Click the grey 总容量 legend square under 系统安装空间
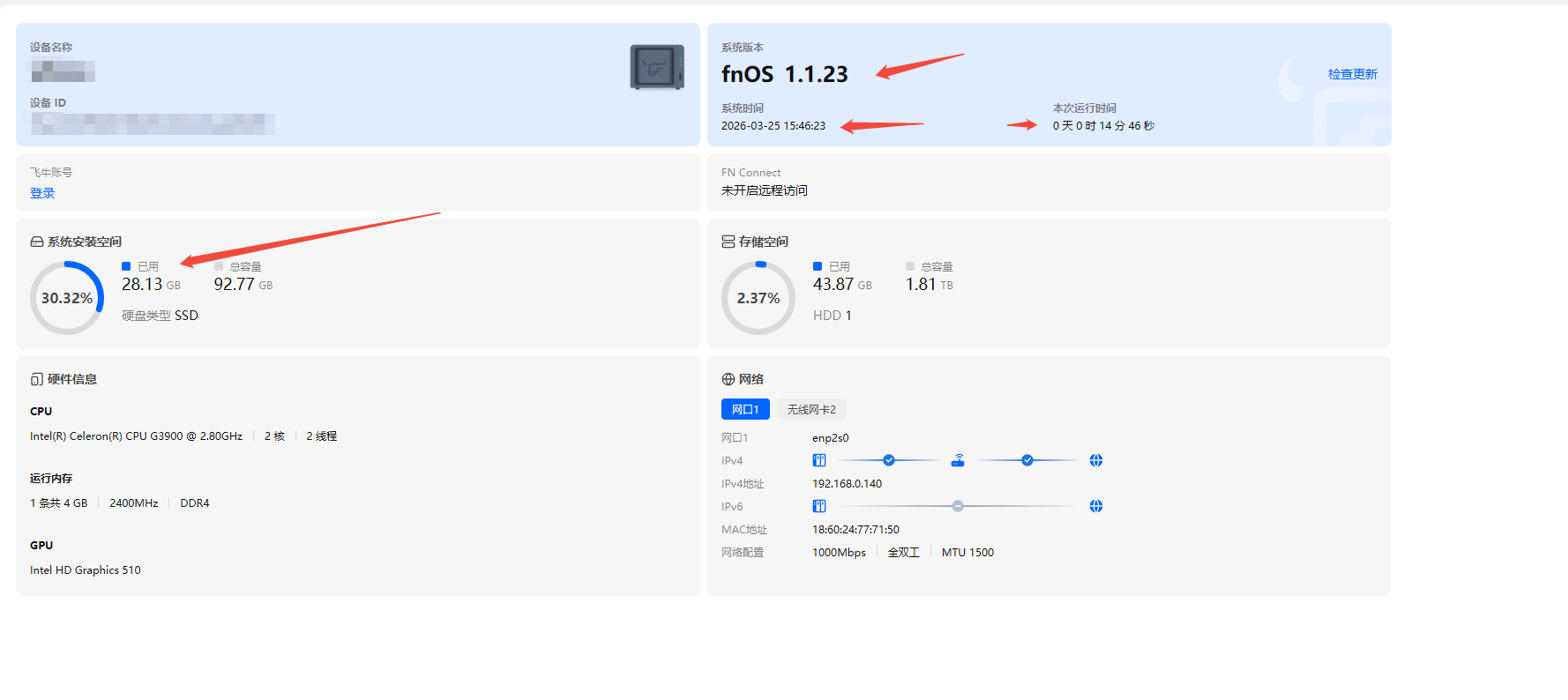1568x700 pixels. point(219,266)
